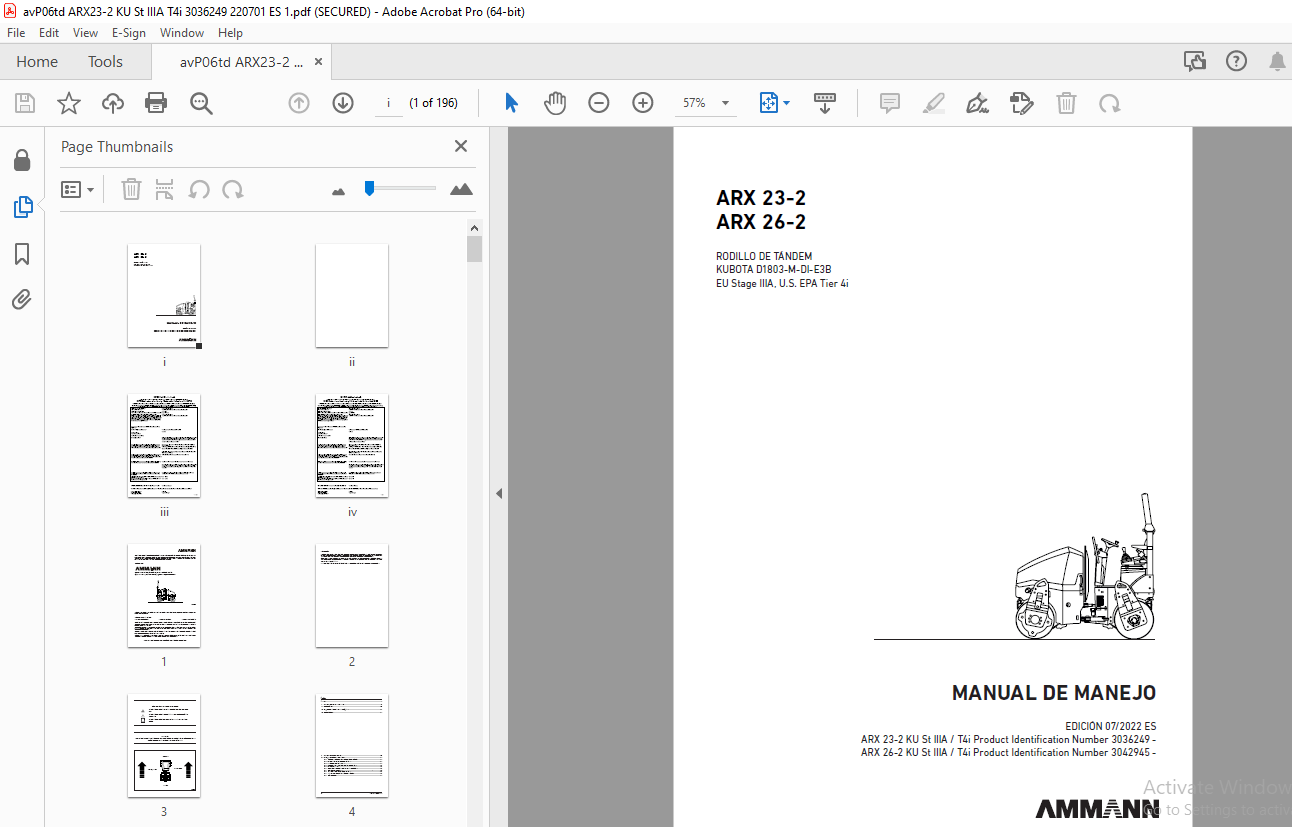Rotate thumbnails clockwise
This screenshot has width=1292, height=827.
click(233, 189)
